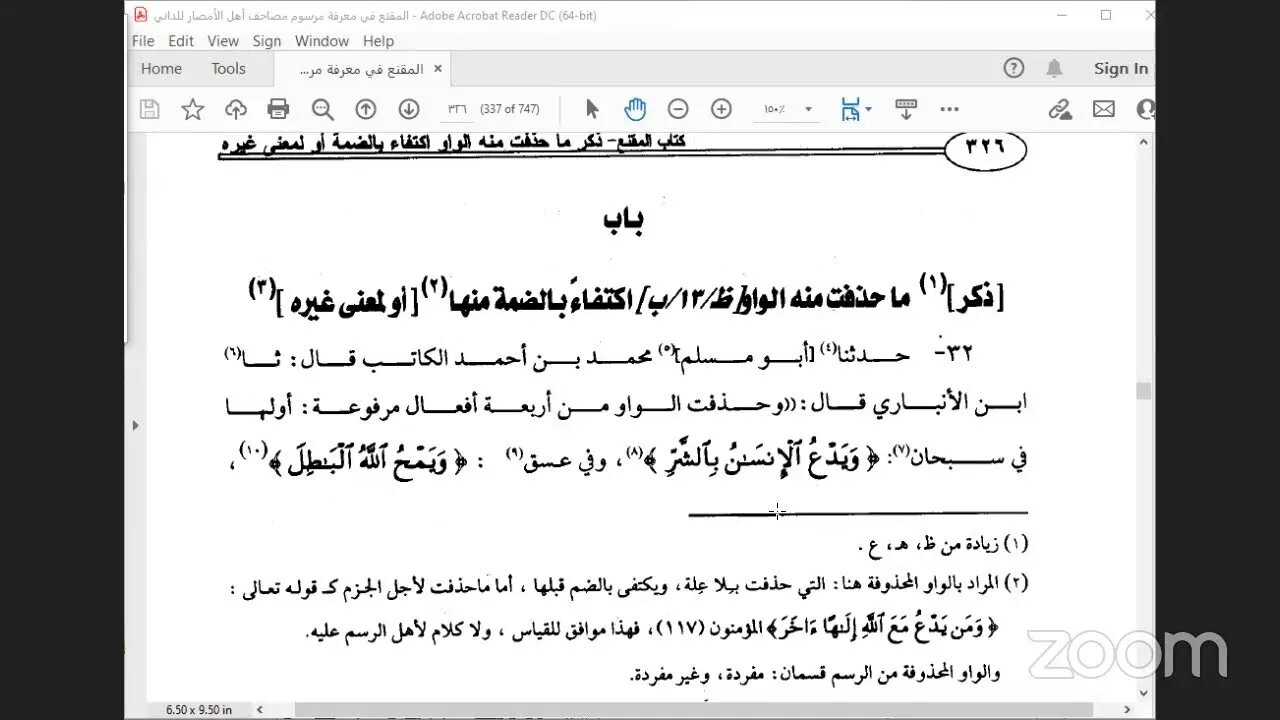Show more tools ellipsis
Viewport: 1280px width, 720px height.
click(950, 110)
